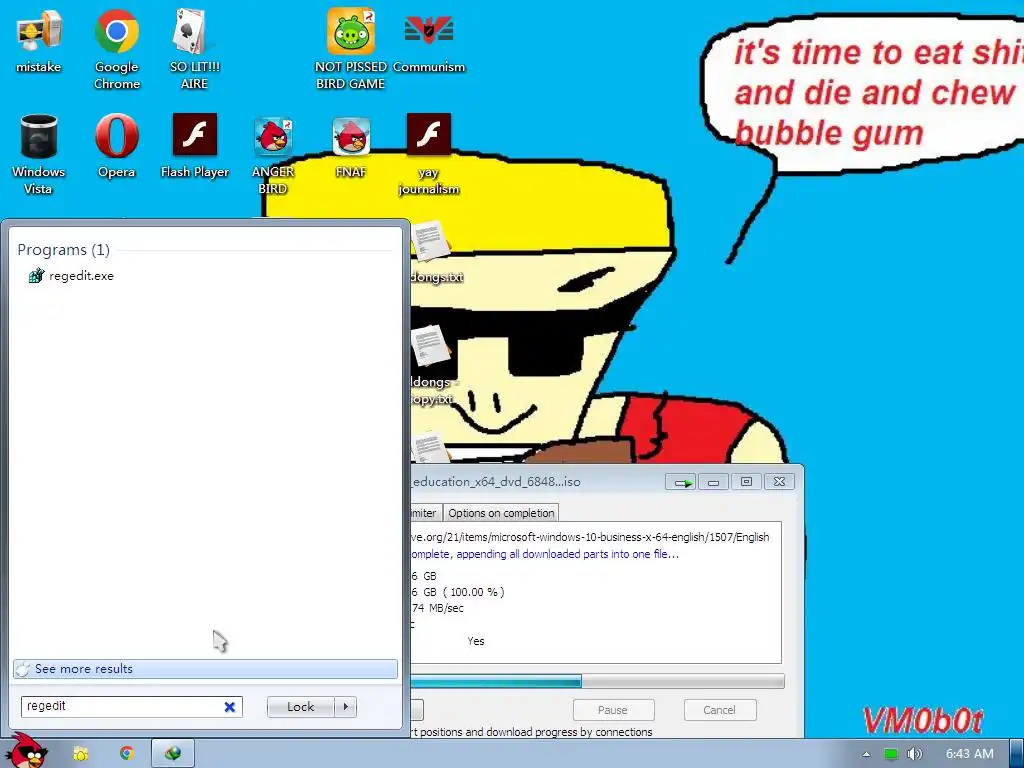Select the 'dongs - Copy.txt' desktop file

434,364
